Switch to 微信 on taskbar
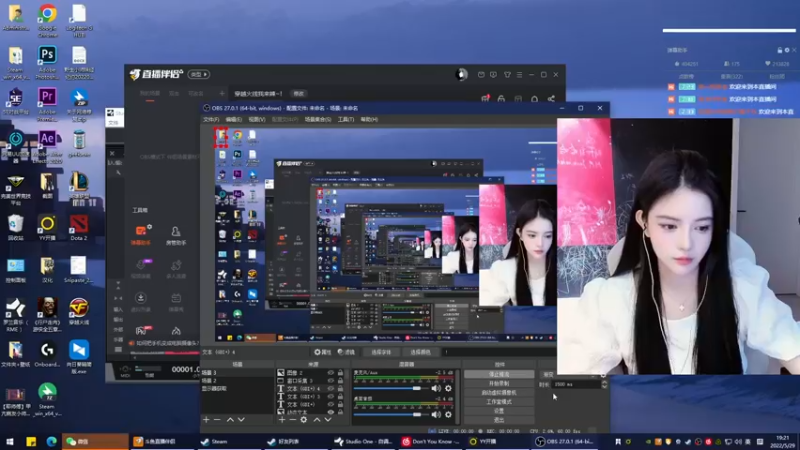Viewport: 800px width, 450px height. point(95,442)
